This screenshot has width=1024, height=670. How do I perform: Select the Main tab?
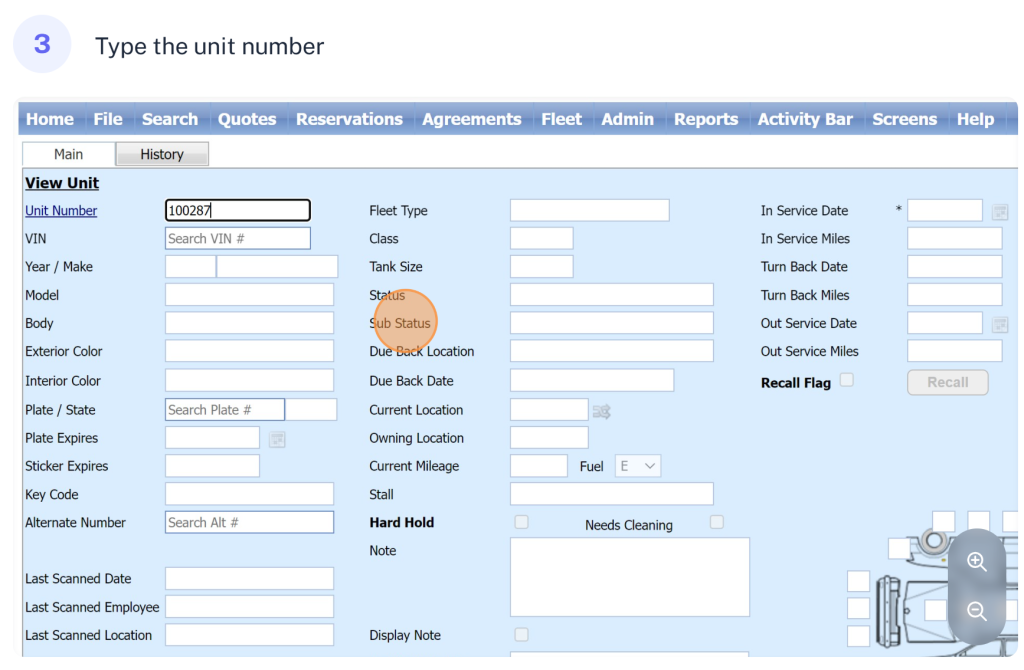[68, 154]
